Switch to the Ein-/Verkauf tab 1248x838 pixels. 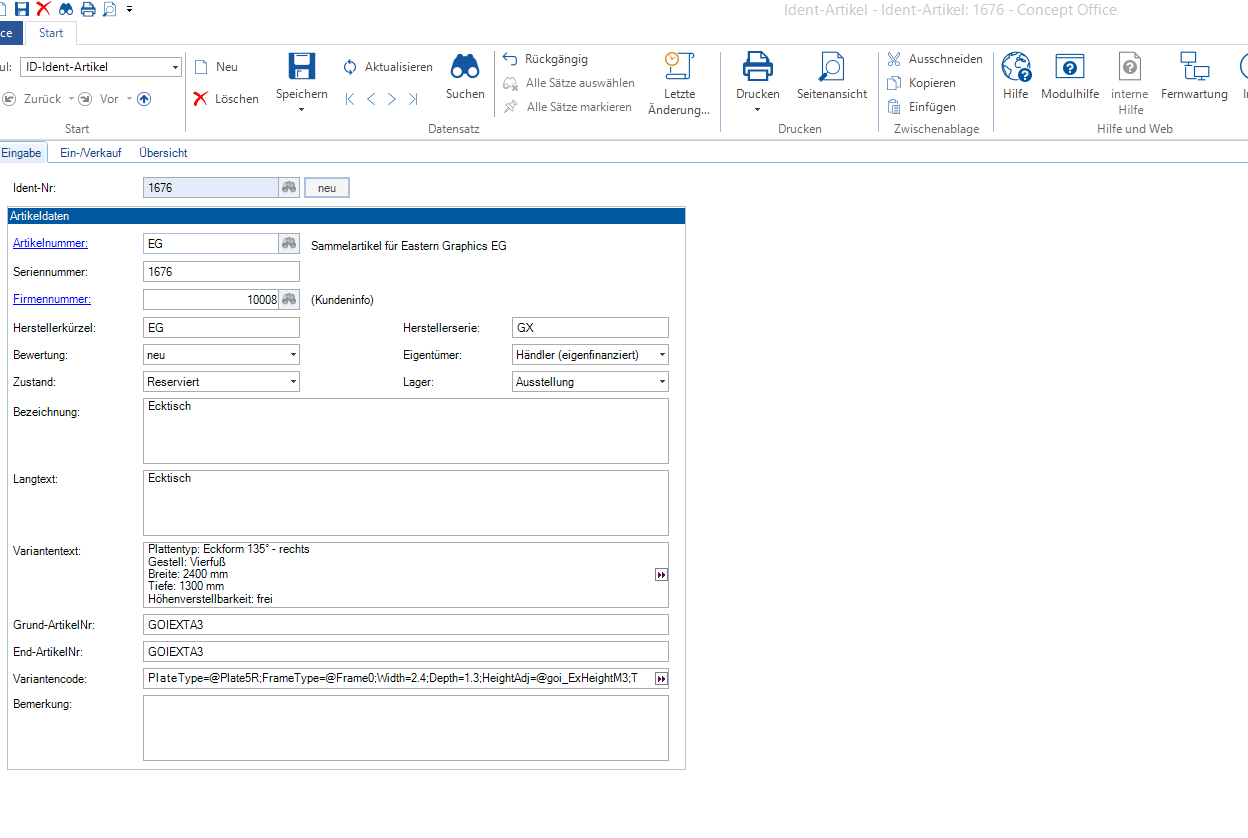[x=91, y=153]
